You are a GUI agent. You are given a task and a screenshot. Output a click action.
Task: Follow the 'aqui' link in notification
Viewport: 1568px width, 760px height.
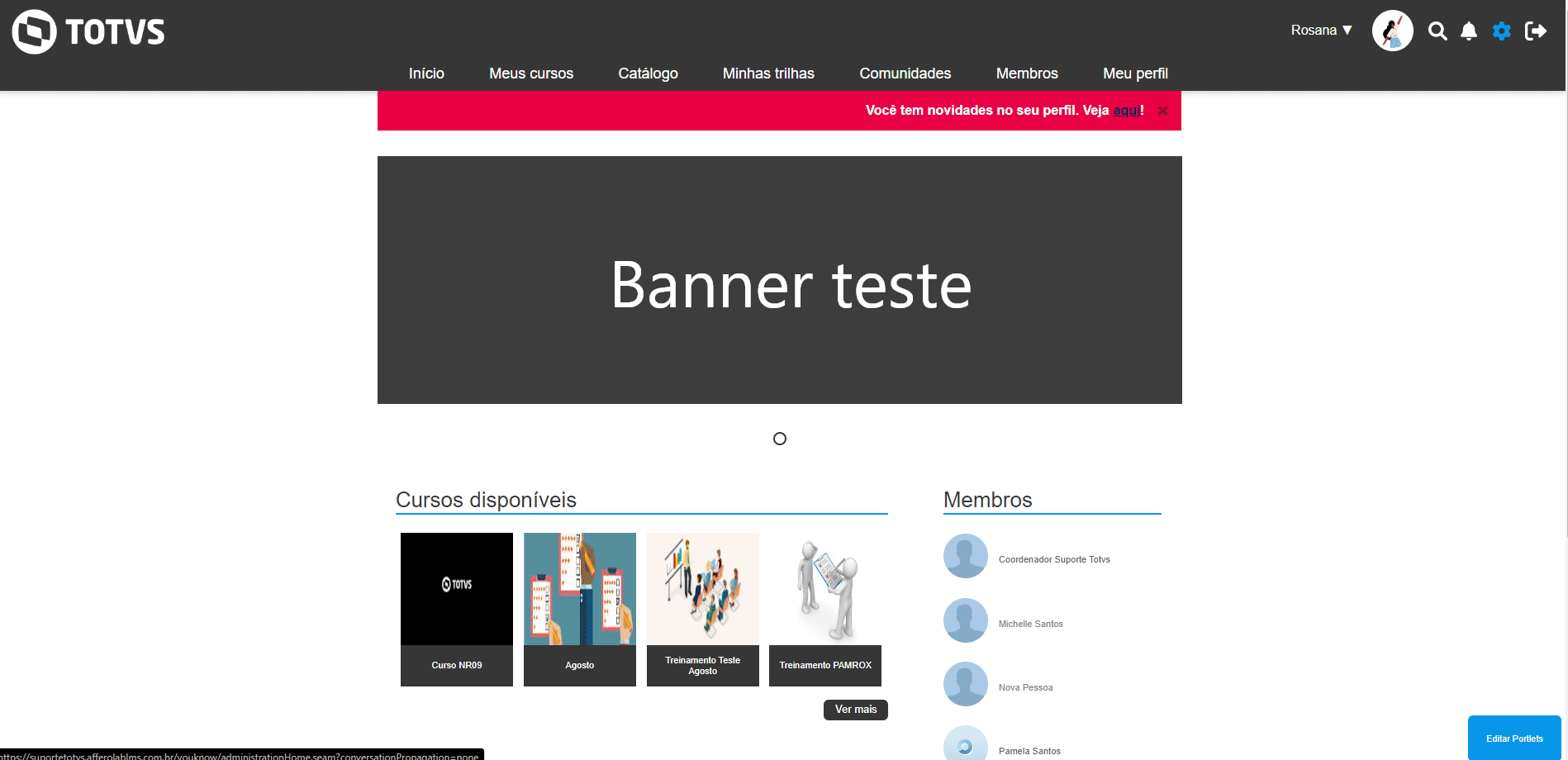(x=1126, y=111)
